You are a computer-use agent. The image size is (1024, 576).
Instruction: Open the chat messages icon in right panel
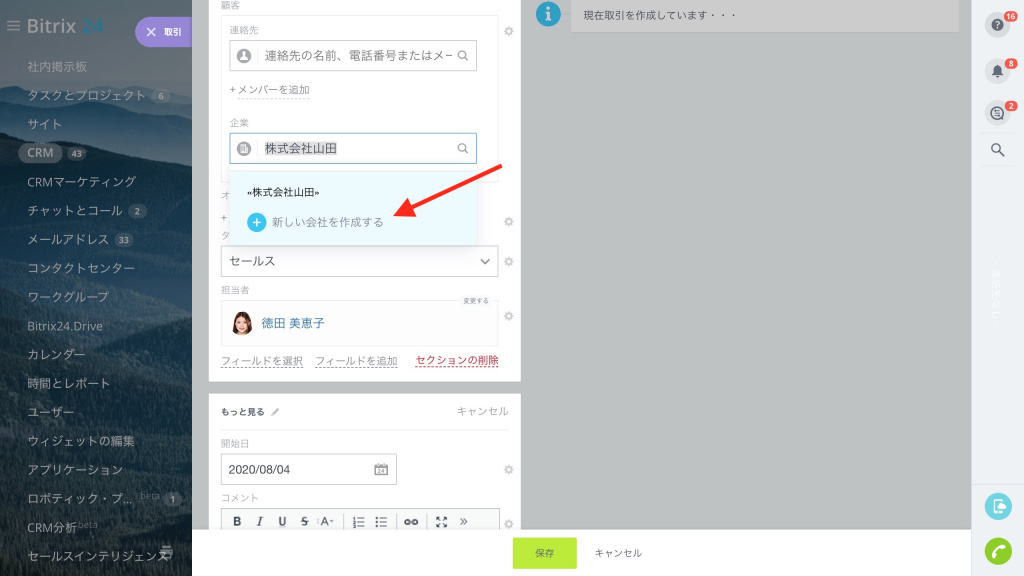[996, 113]
